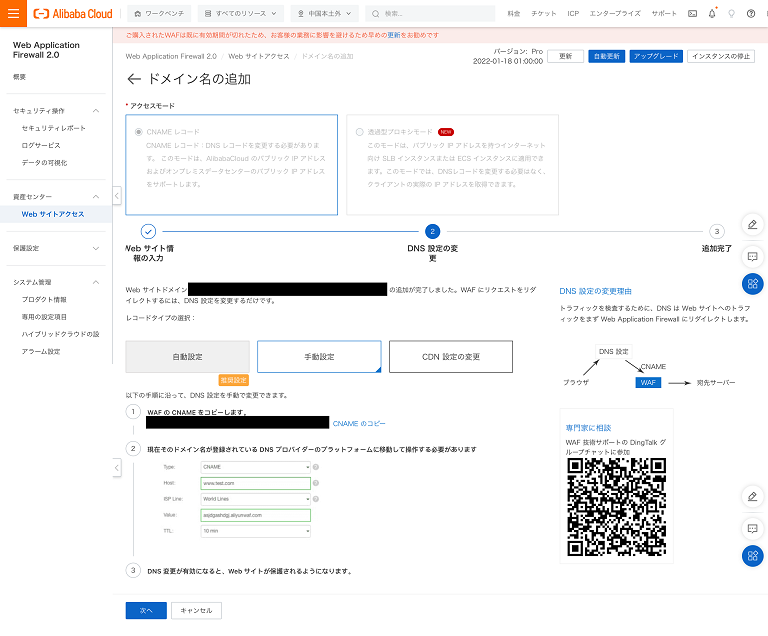The height and width of the screenshot is (636, 768).
Task: Click the 検索 search input field
Action: (x=435, y=14)
